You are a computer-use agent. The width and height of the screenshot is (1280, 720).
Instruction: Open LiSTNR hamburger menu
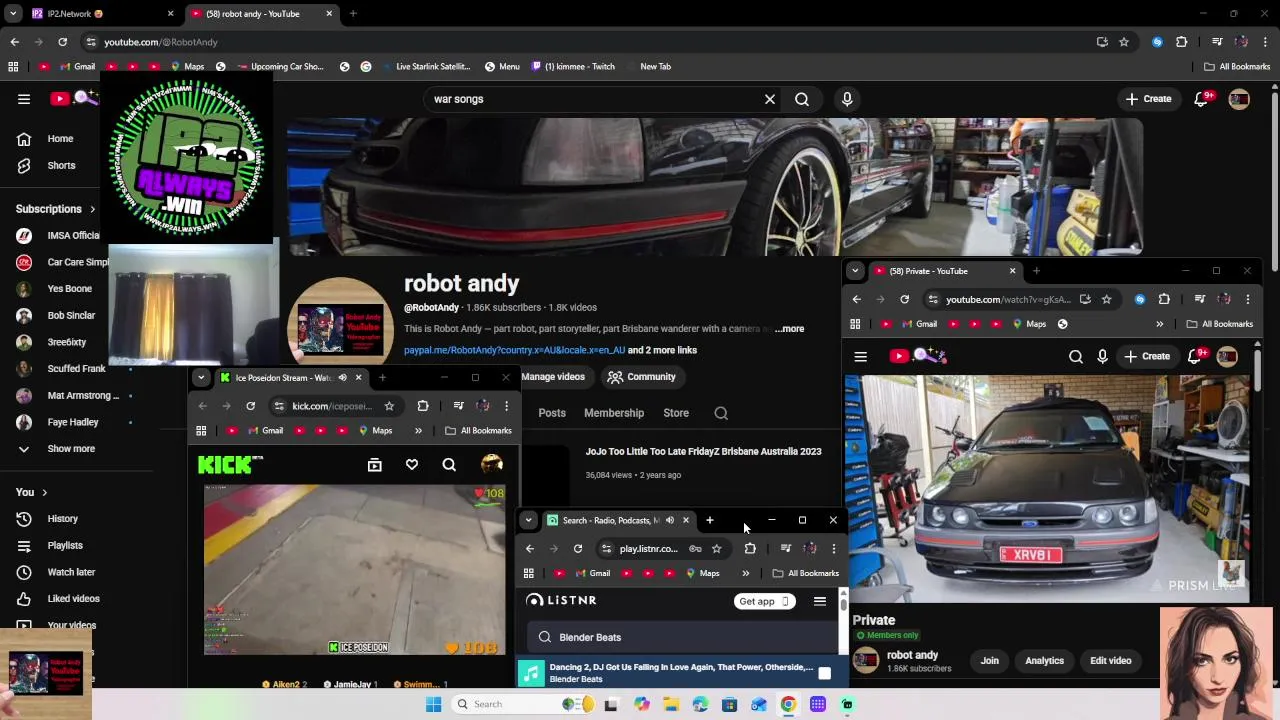820,601
